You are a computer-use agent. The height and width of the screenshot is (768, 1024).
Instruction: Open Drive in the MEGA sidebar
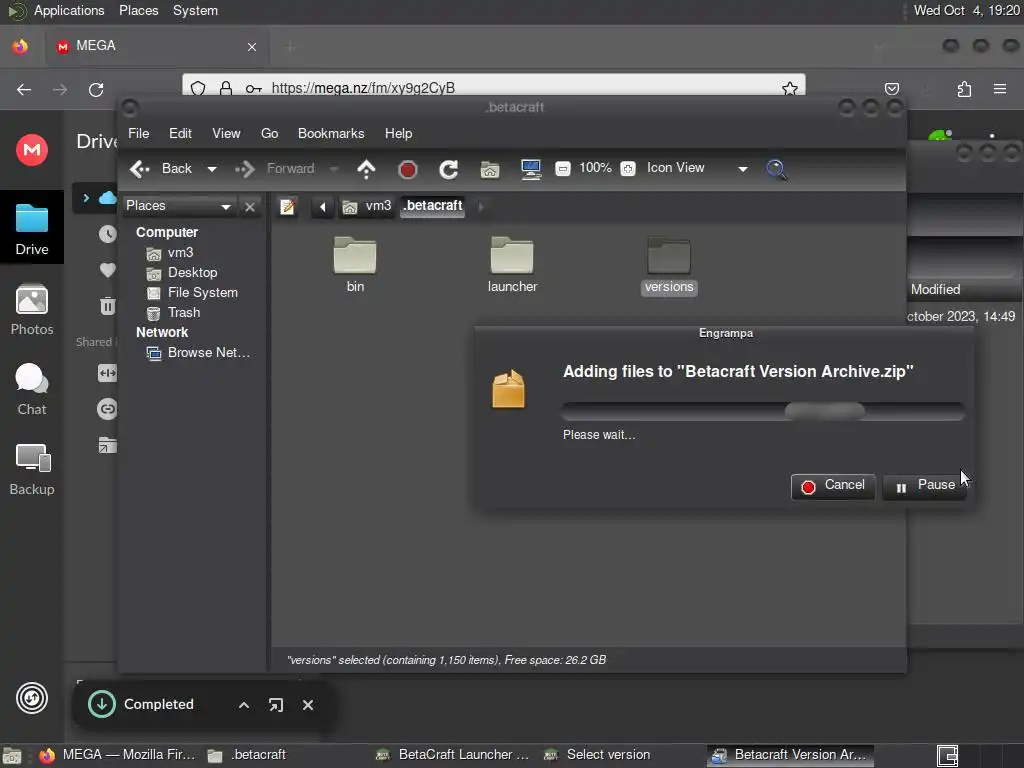(31, 229)
